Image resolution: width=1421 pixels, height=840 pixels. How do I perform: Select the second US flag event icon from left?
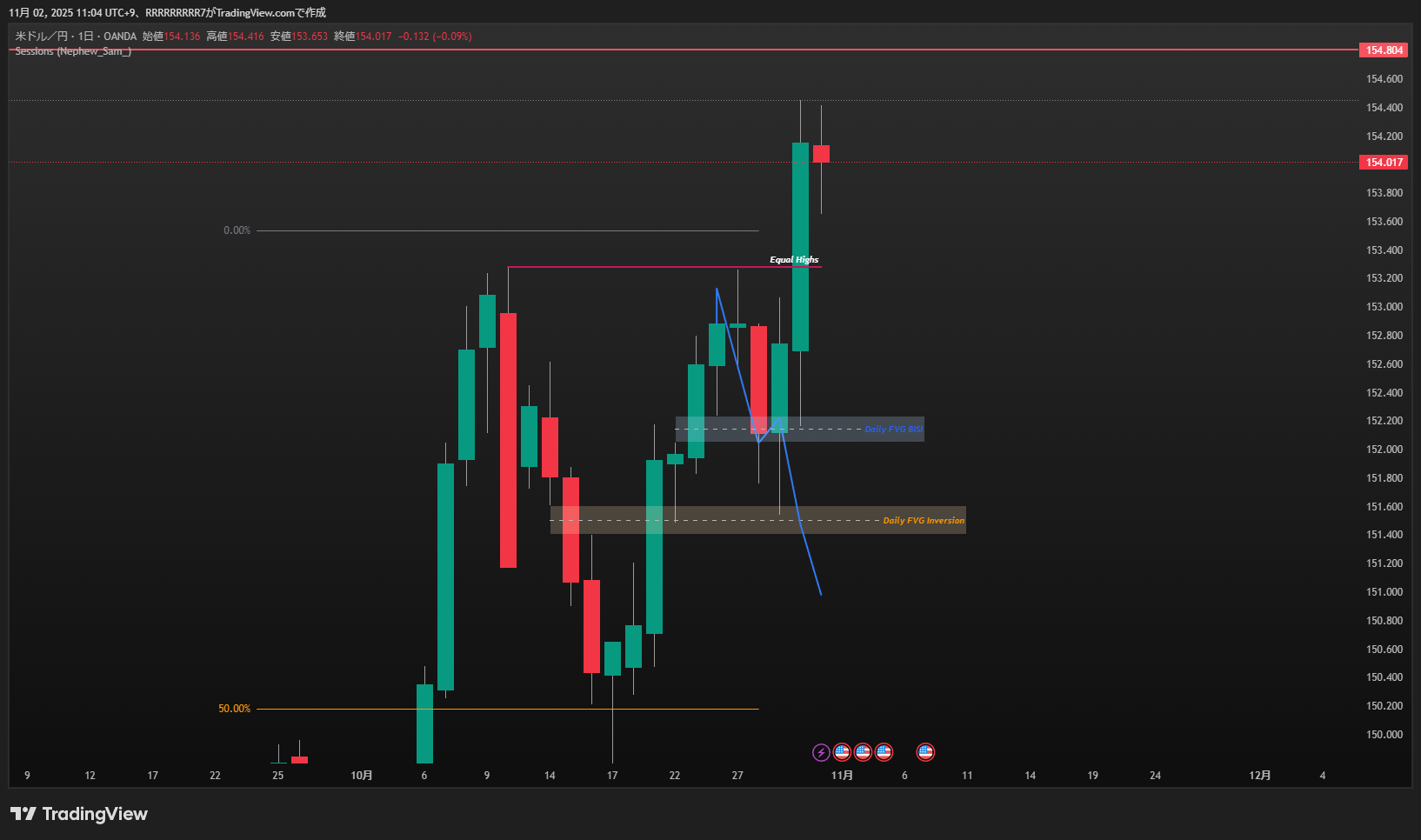point(863,752)
